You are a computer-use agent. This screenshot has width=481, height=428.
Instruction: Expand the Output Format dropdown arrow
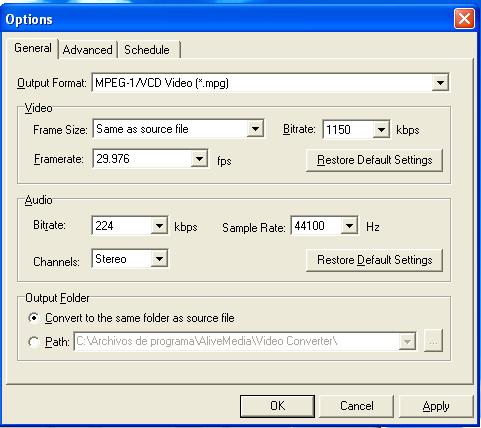[x=440, y=83]
